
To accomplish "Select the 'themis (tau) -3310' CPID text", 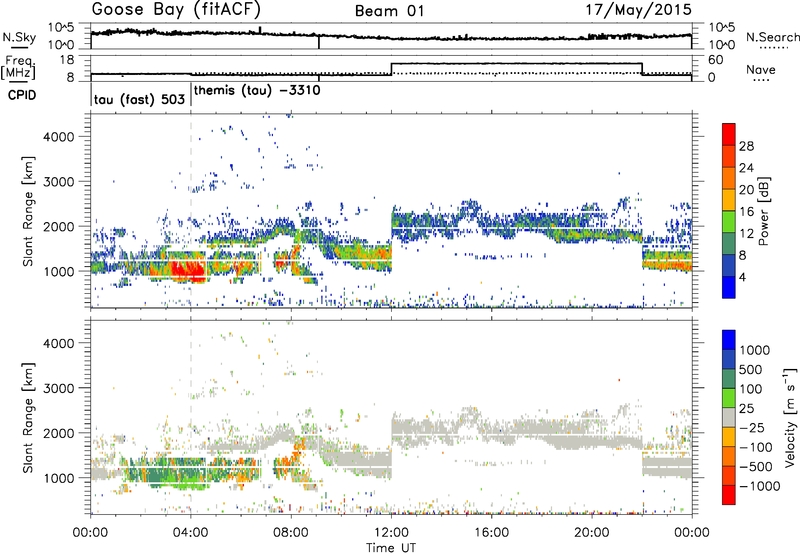I will pyautogui.click(x=257, y=91).
